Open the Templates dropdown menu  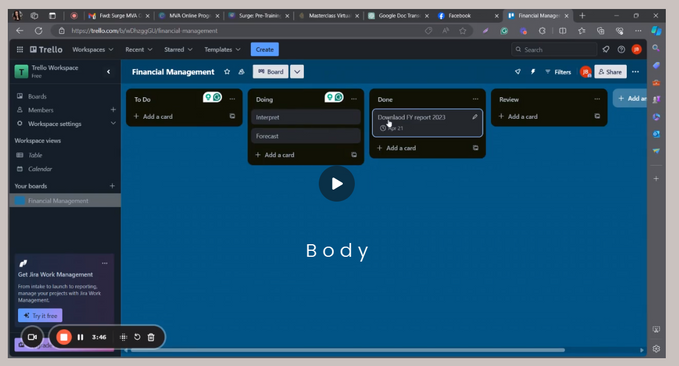(x=222, y=49)
